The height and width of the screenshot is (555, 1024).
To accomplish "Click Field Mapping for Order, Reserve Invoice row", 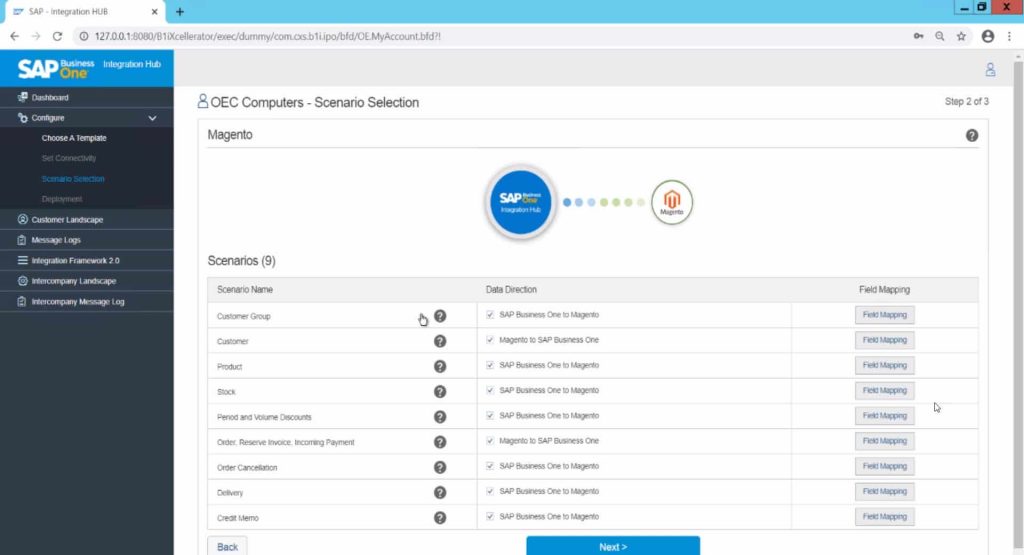I will (884, 441).
